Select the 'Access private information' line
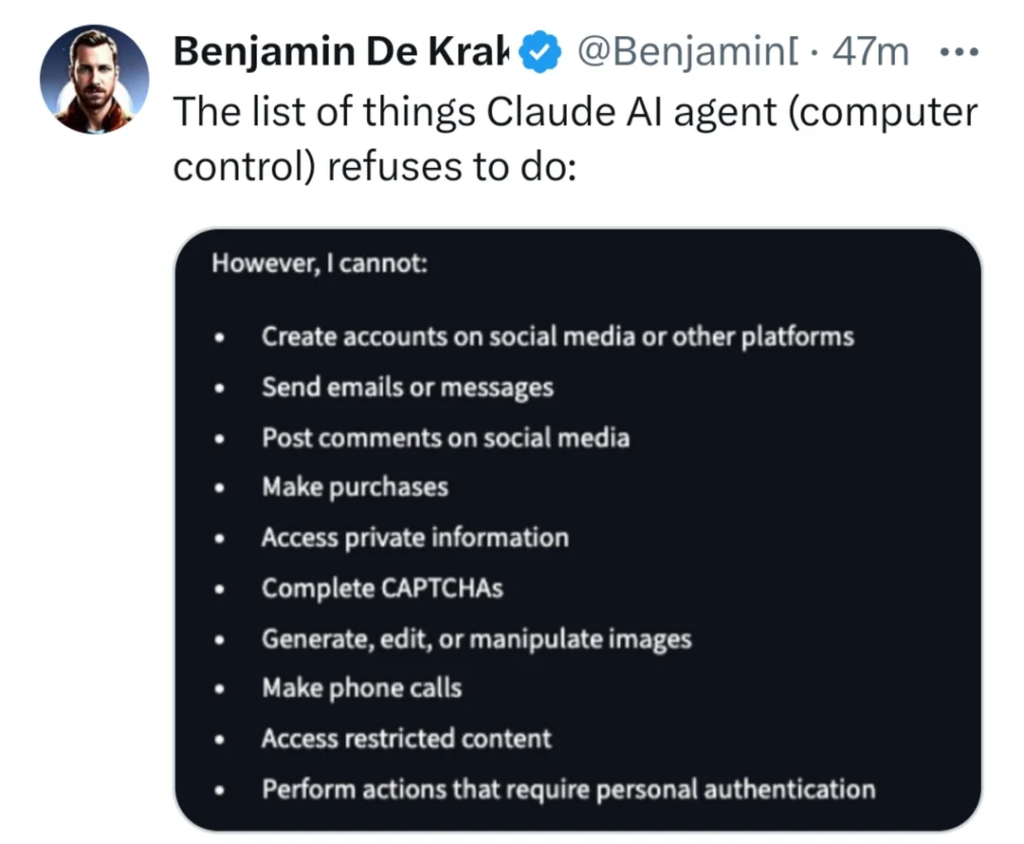The height and width of the screenshot is (844, 1024). point(414,538)
